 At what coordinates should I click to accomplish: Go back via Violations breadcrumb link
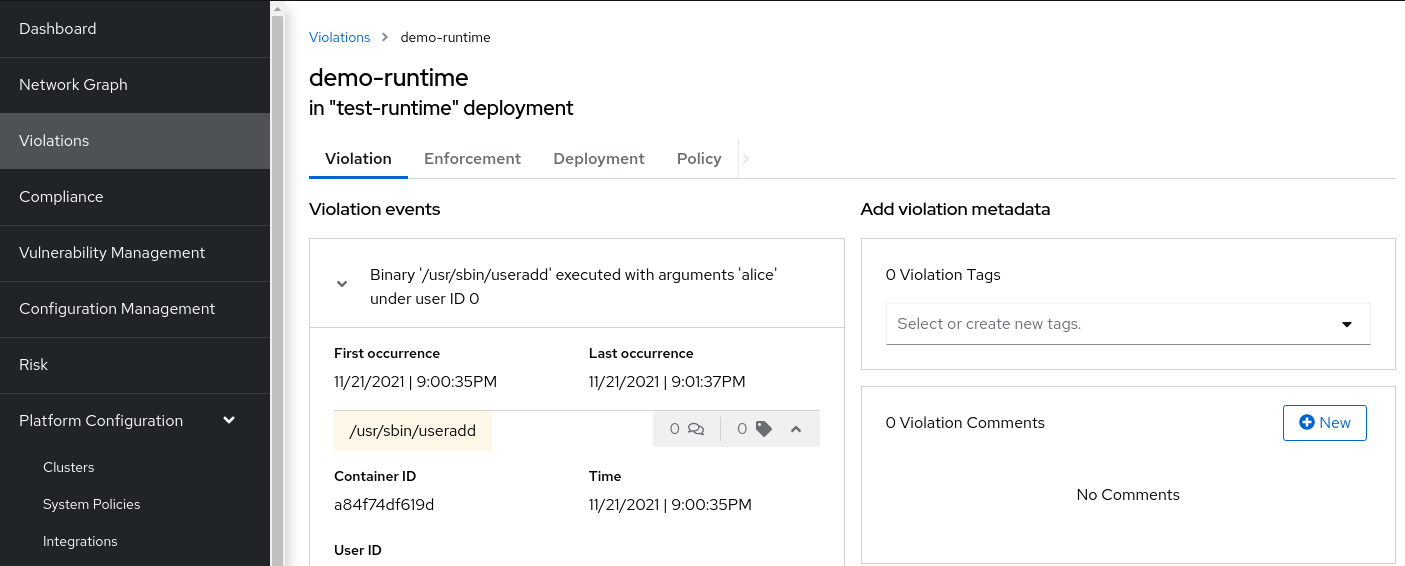339,37
